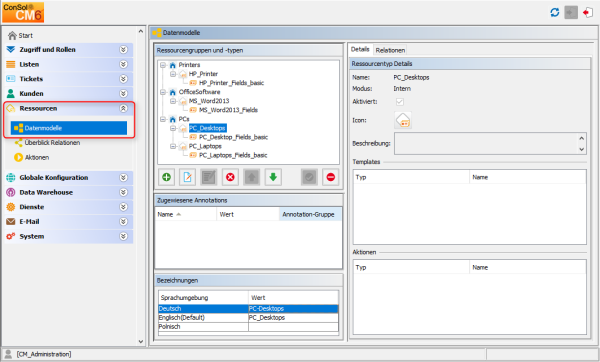Click the Annotation-Gruppe column header
The image size is (600, 362).
click(x=310, y=215)
